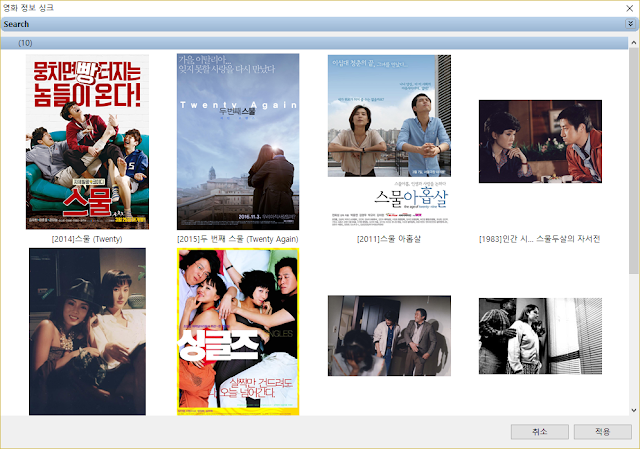Select the Twenty Again 2015 poster
This screenshot has width=640, height=449.
click(x=238, y=142)
